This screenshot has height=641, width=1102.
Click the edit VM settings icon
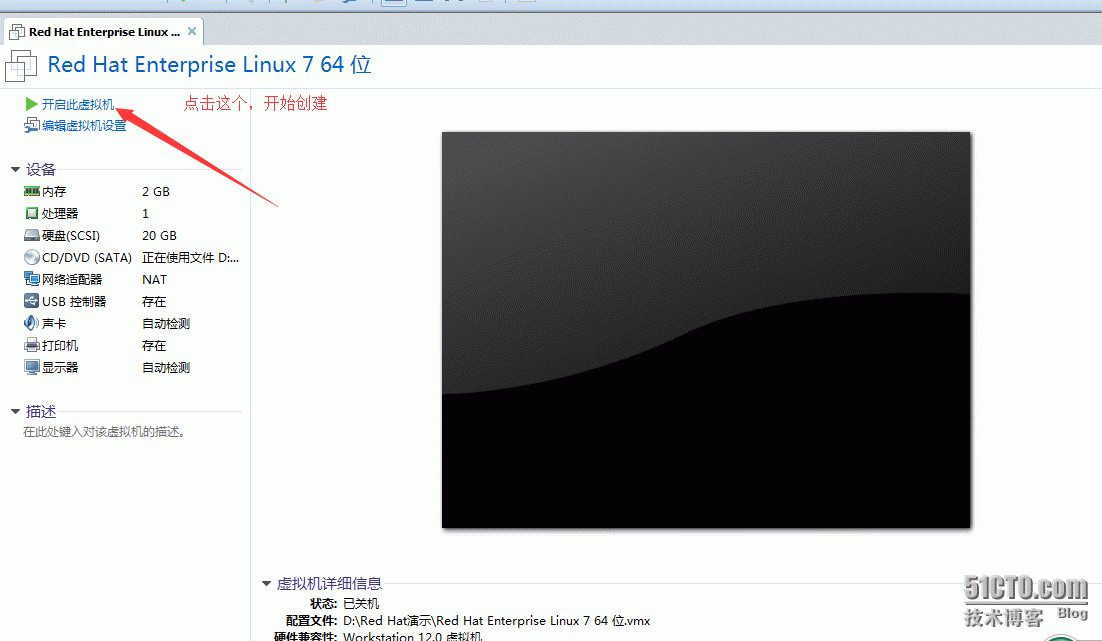(32, 125)
